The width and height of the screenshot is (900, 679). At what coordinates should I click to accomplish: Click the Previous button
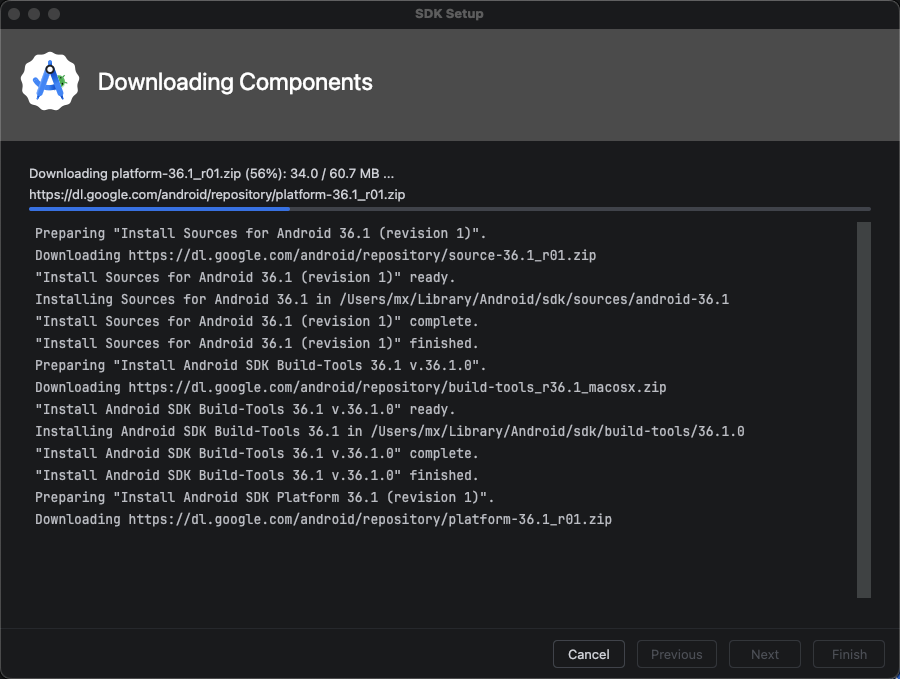[x=677, y=654]
